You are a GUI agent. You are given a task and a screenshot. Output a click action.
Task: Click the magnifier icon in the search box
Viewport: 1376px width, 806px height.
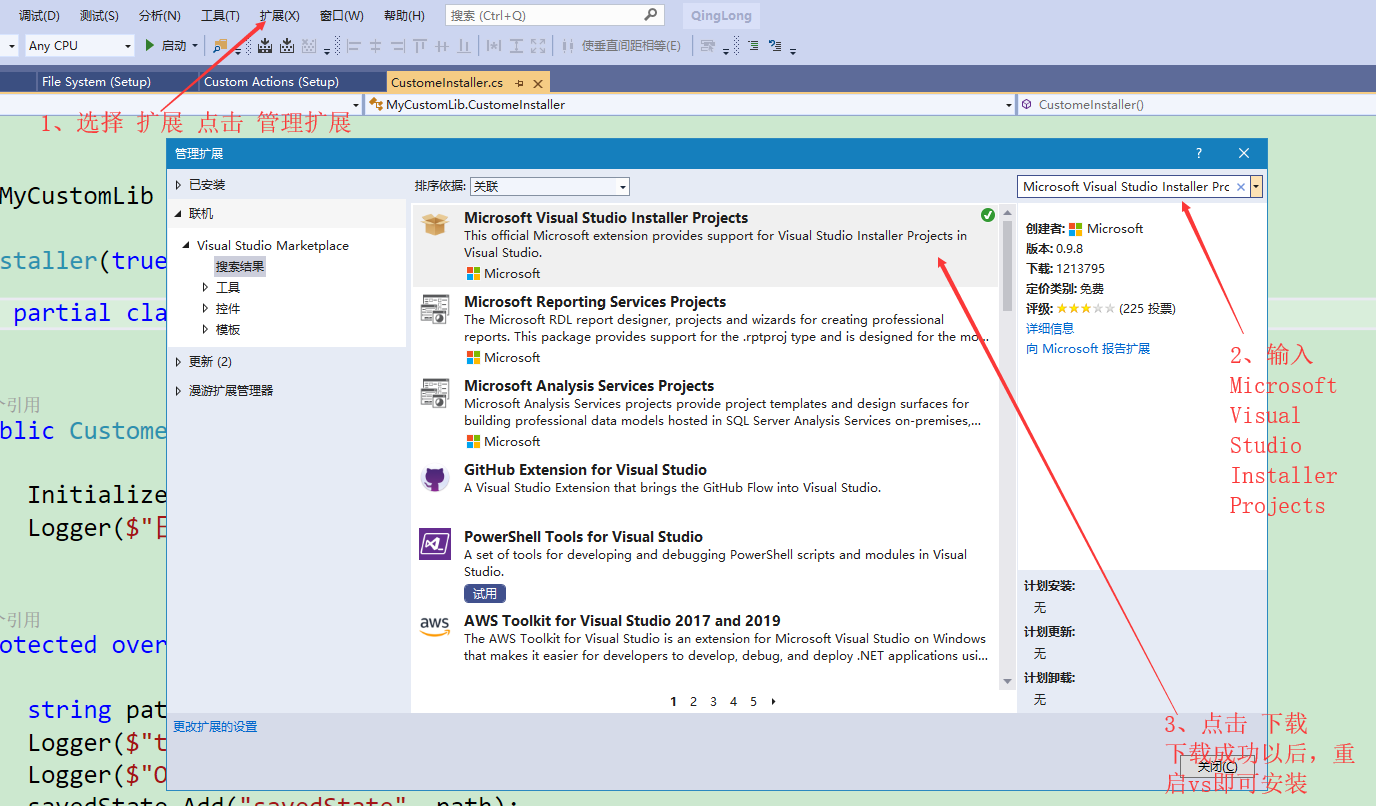click(x=651, y=15)
